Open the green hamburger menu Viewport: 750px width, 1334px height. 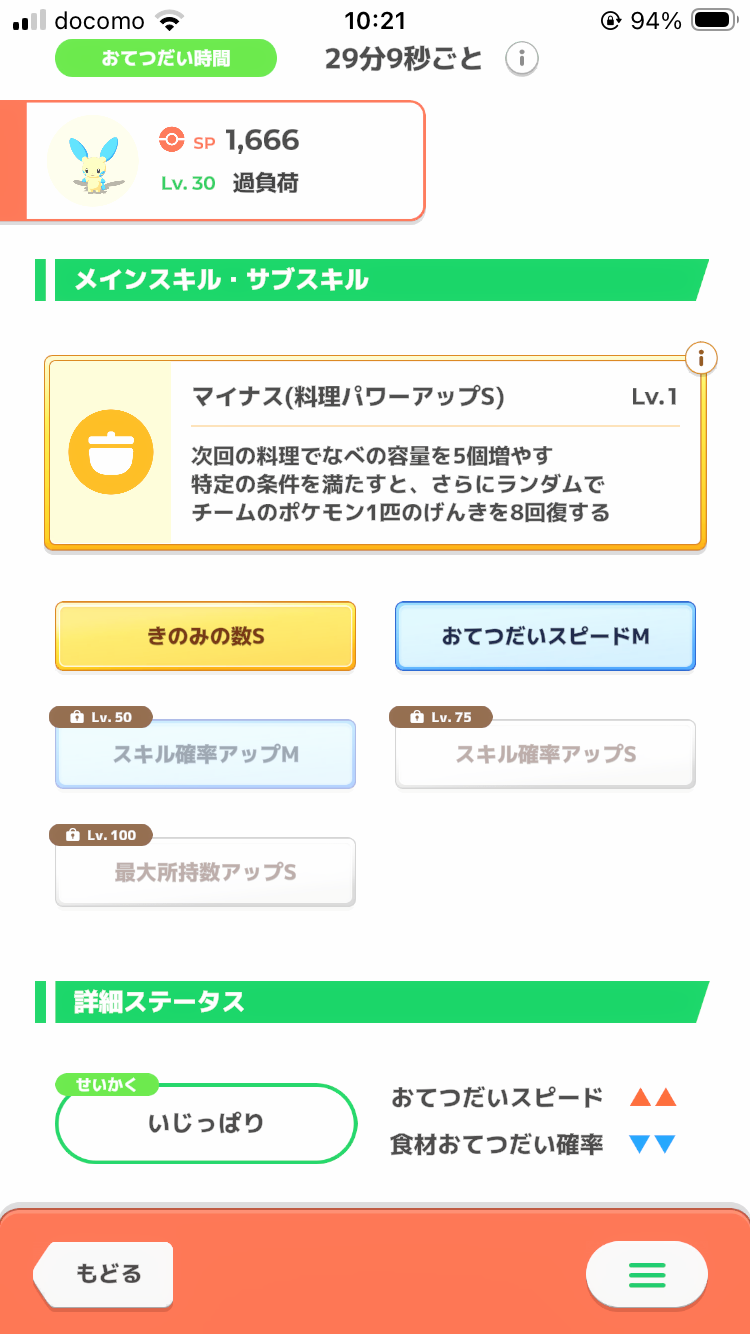point(646,1274)
